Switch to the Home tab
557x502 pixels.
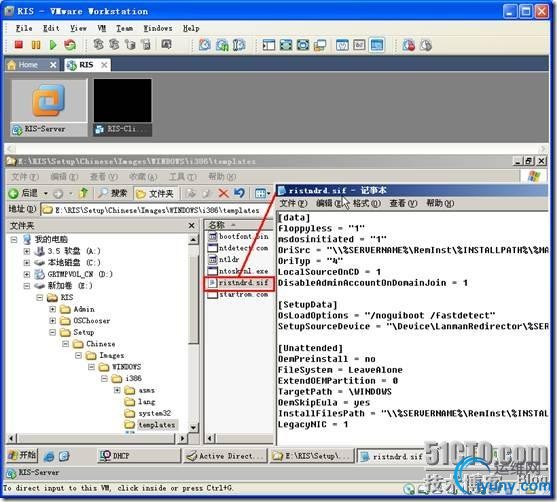coord(27,65)
